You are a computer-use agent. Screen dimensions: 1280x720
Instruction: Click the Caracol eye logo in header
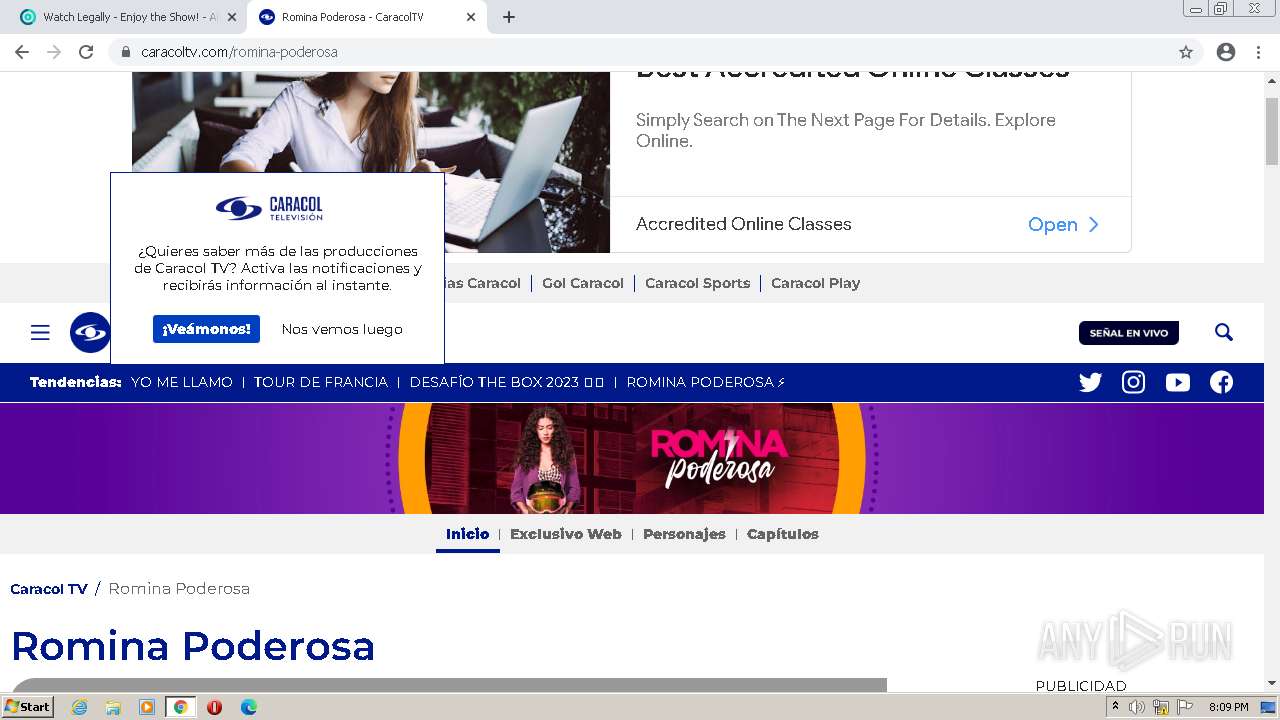click(90, 333)
